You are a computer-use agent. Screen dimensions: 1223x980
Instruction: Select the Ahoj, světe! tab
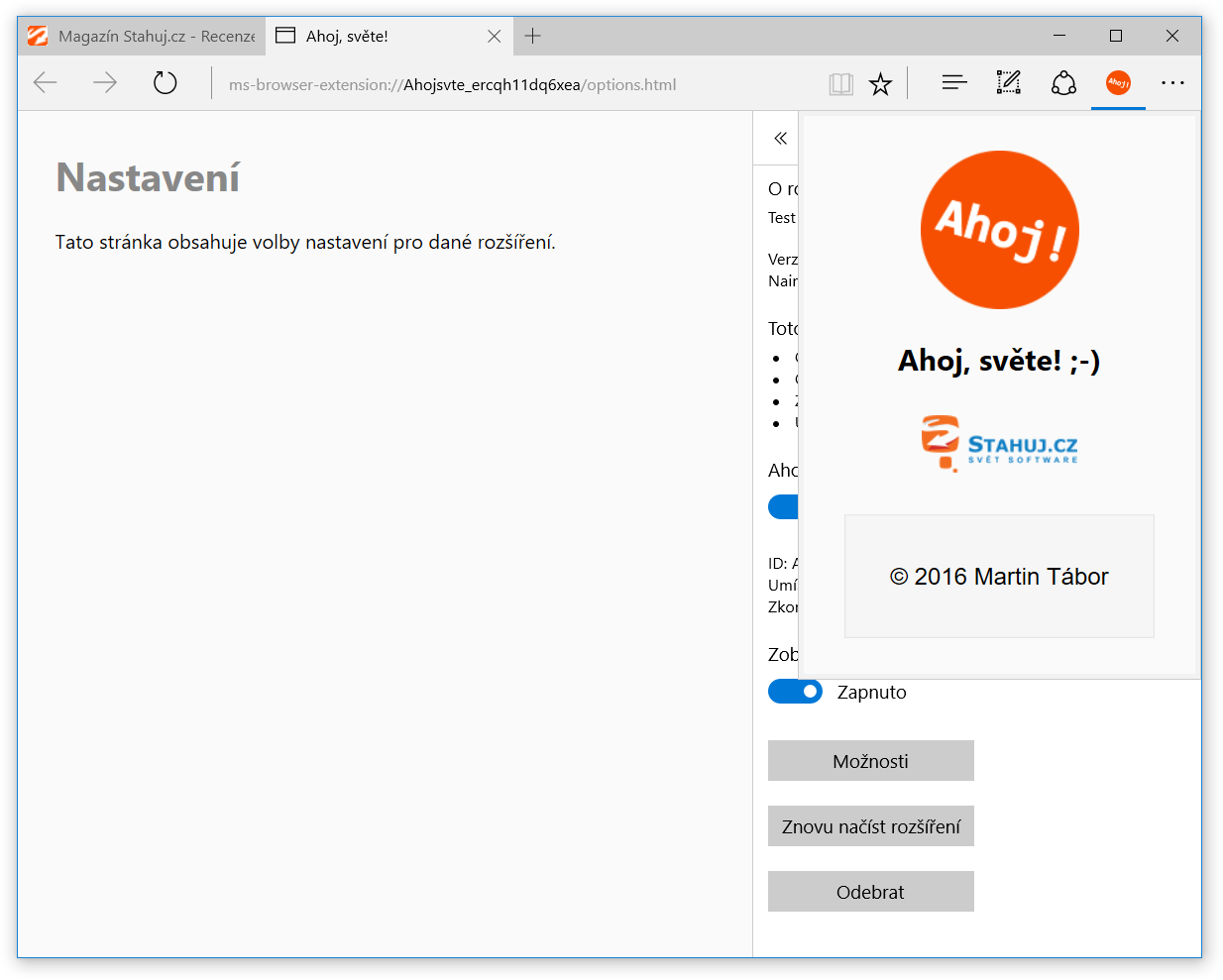coord(389,37)
